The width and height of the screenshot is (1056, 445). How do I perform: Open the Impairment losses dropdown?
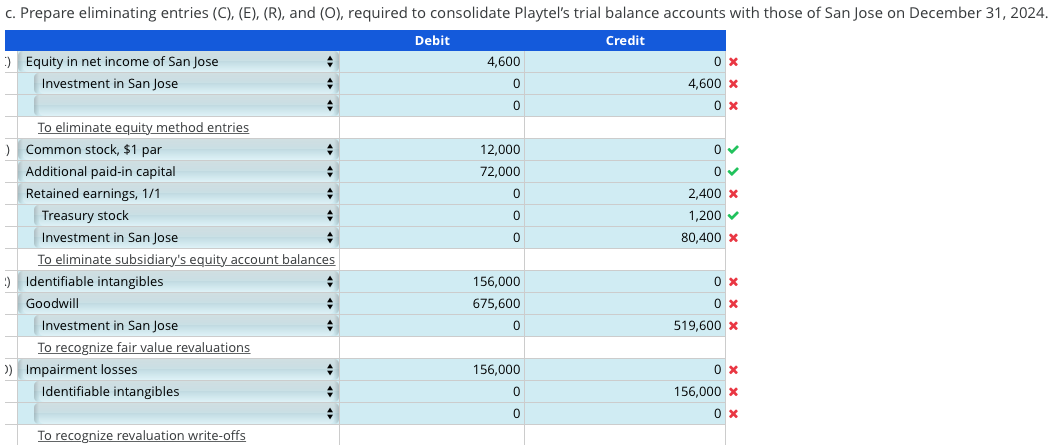point(178,370)
